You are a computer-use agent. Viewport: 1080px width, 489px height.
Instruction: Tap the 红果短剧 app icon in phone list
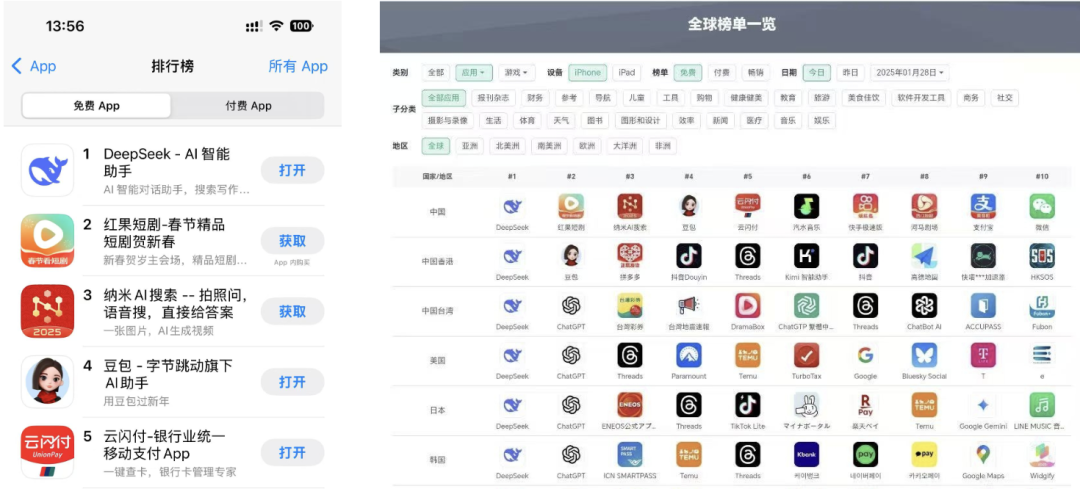[x=47, y=240]
